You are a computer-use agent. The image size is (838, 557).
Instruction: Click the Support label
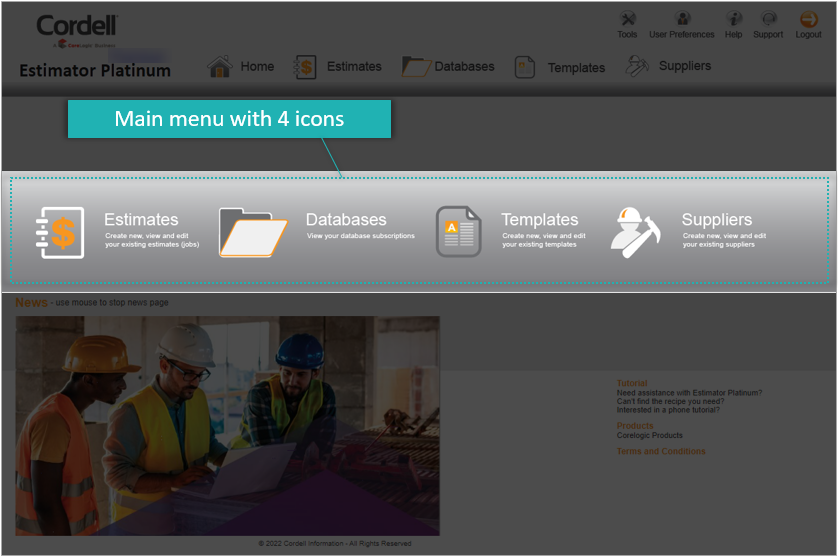coord(769,35)
